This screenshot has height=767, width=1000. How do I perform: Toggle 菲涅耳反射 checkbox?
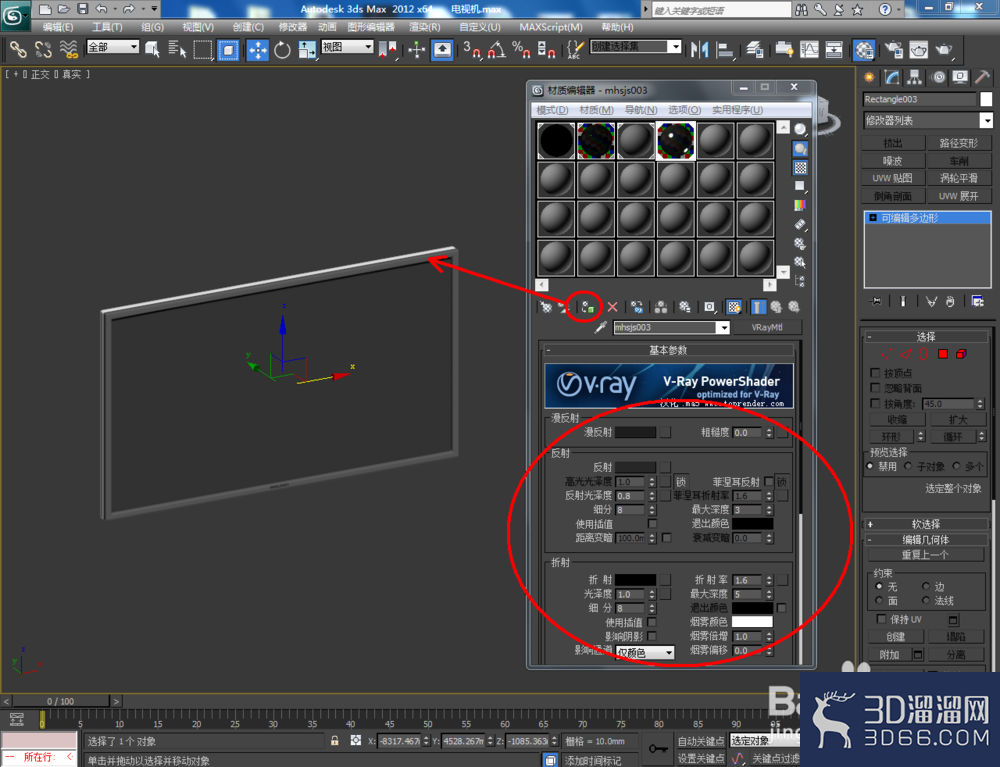click(x=768, y=481)
